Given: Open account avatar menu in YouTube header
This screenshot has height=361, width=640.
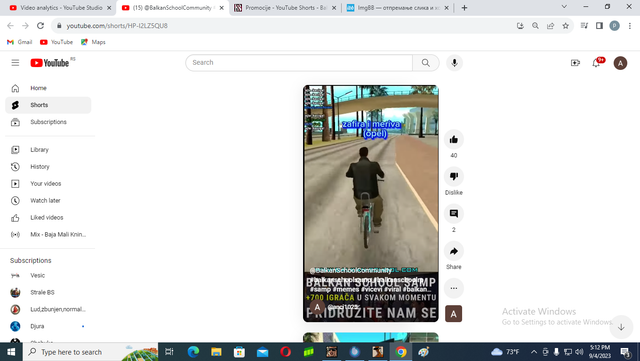Looking at the screenshot, I should (x=620, y=63).
